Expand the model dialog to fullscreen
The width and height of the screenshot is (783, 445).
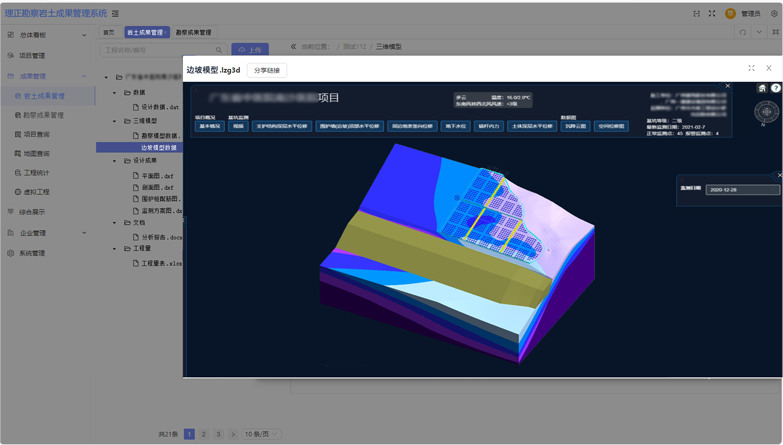(751, 68)
